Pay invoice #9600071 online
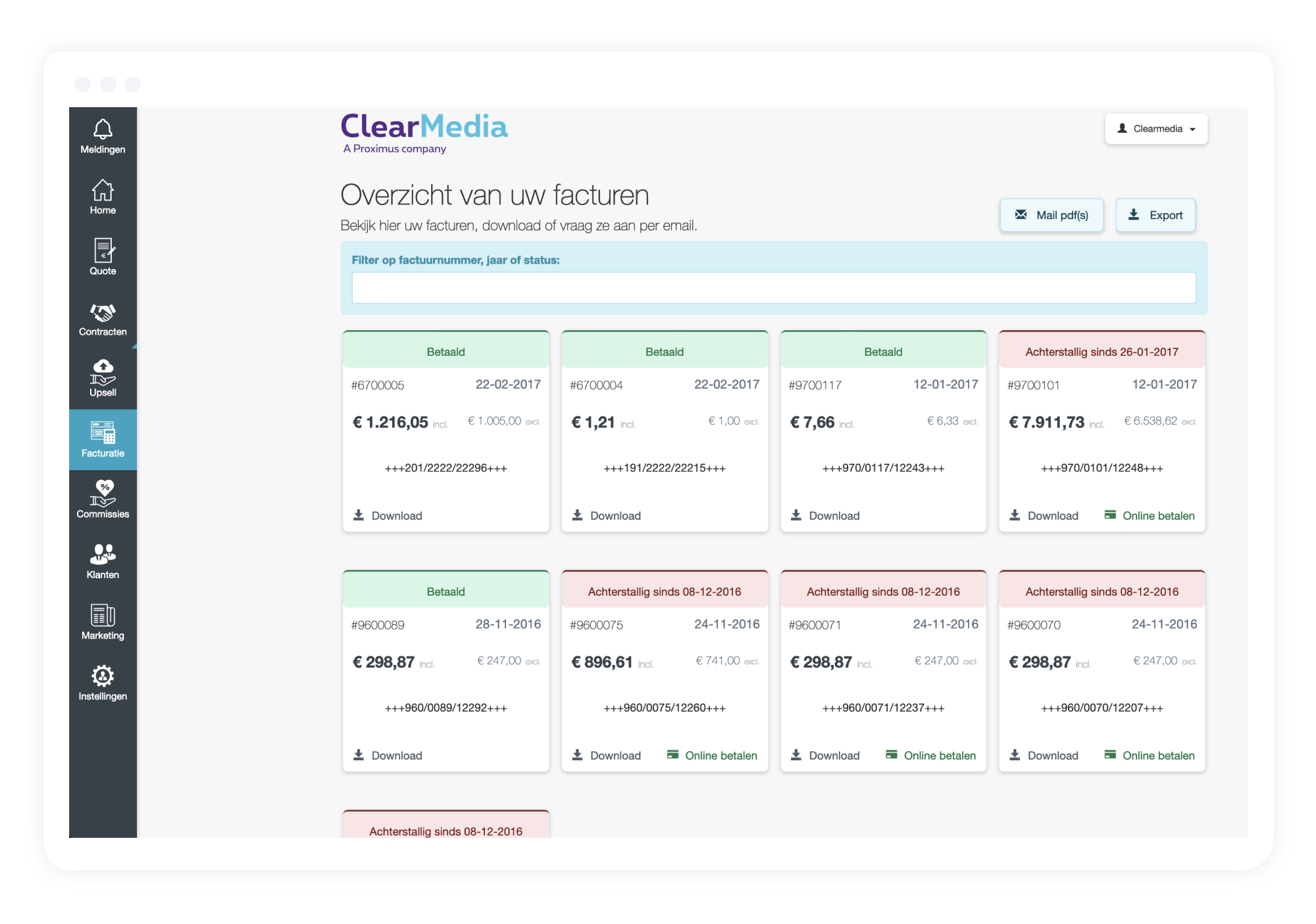 click(931, 756)
